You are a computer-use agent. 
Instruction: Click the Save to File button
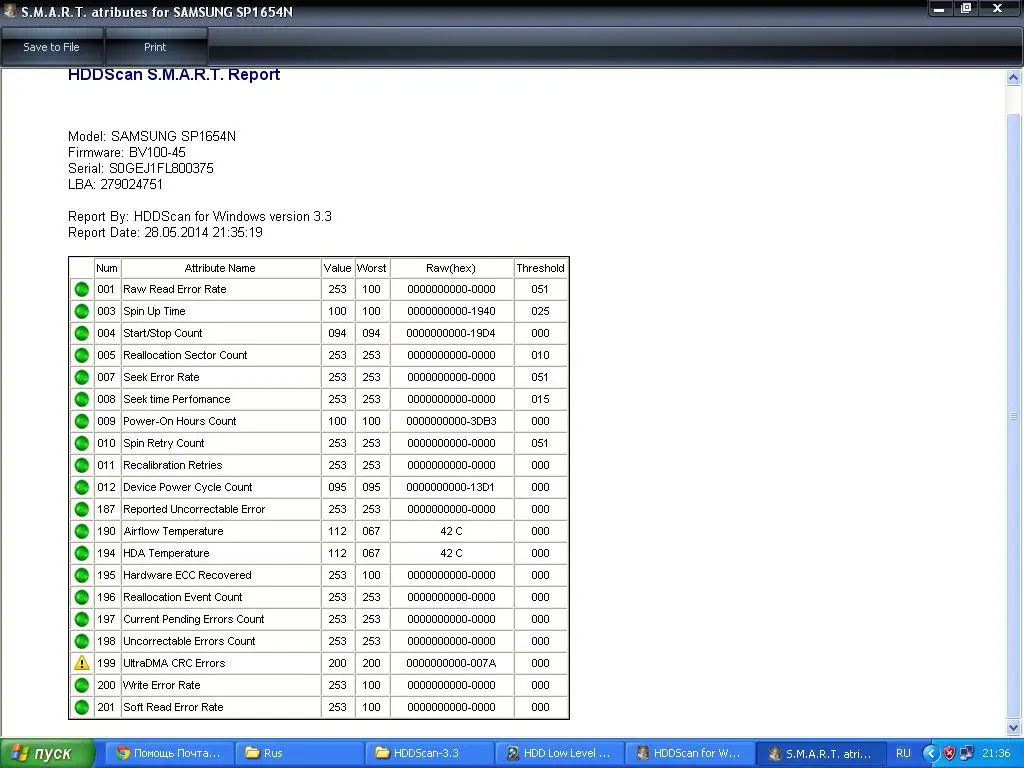click(x=52, y=47)
